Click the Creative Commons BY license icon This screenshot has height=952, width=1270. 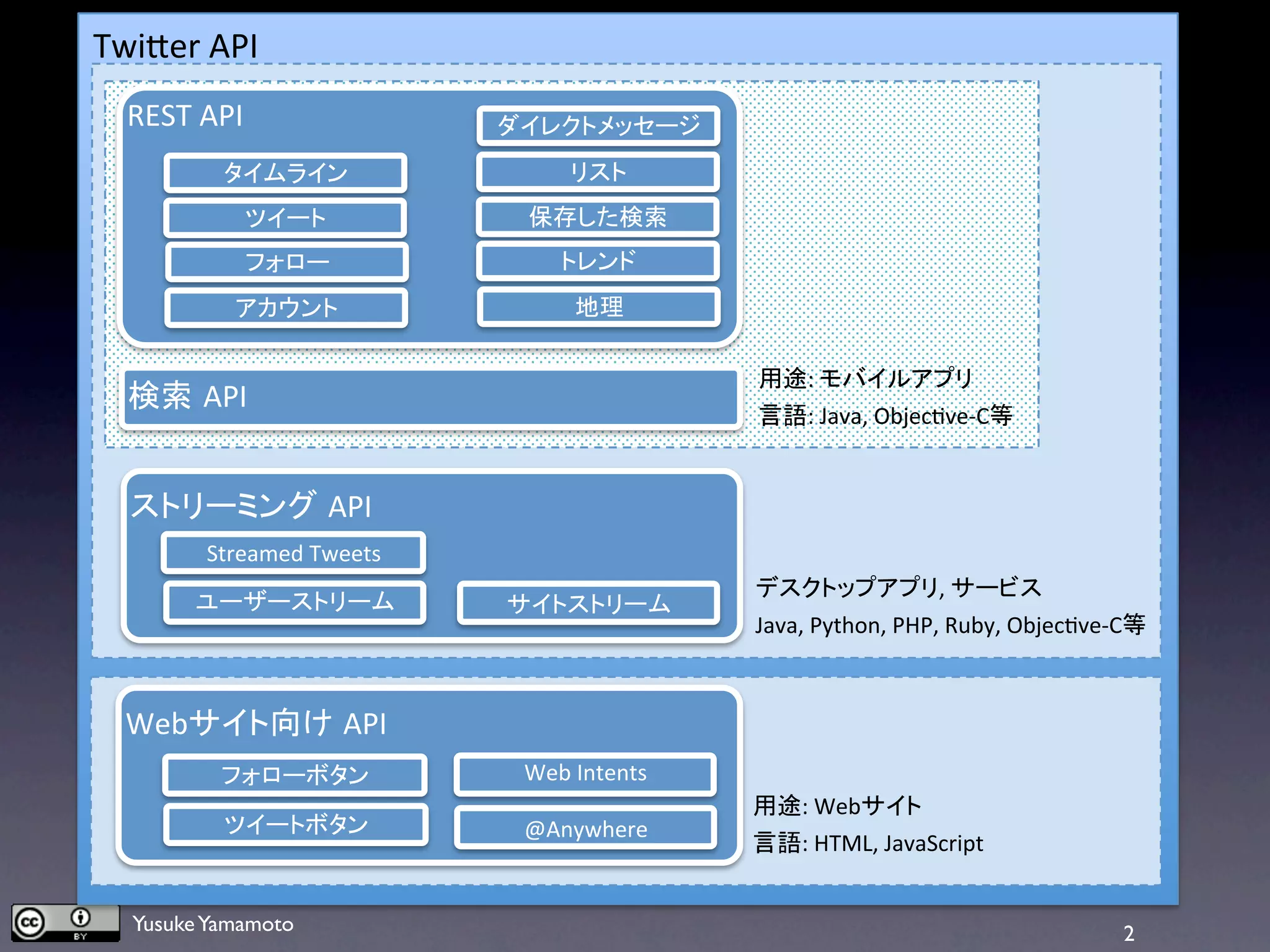coord(65,923)
